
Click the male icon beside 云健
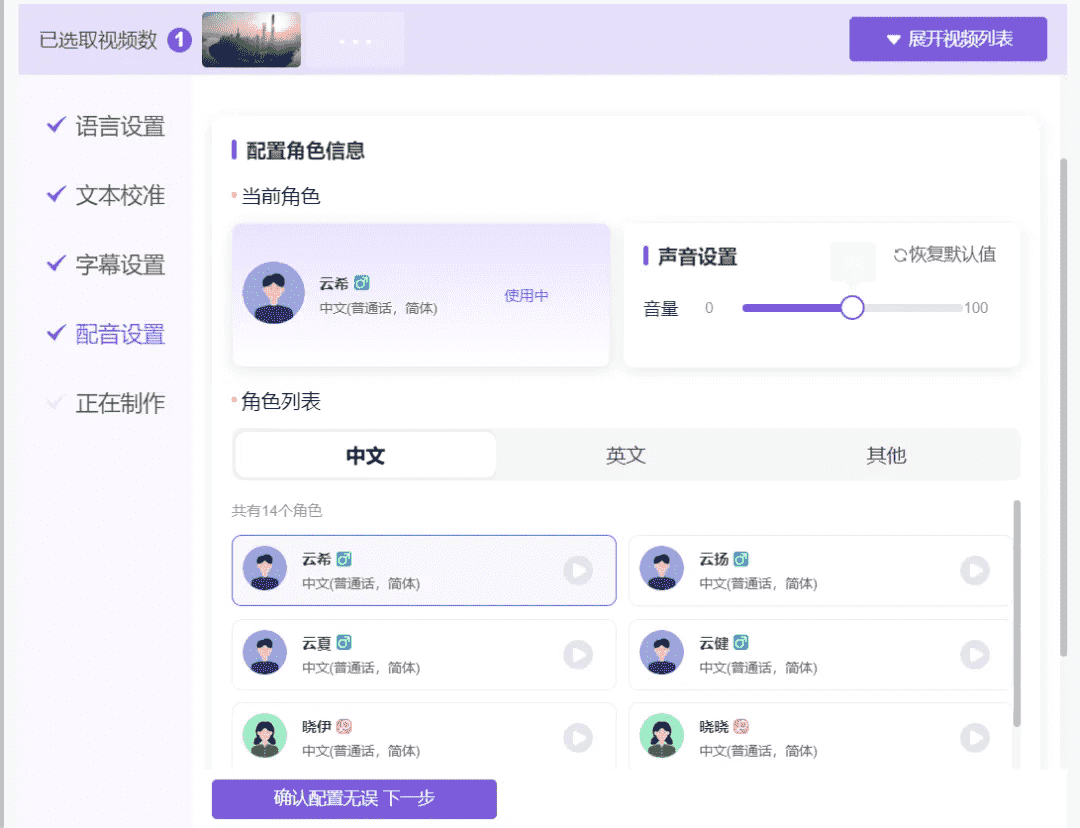point(741,643)
